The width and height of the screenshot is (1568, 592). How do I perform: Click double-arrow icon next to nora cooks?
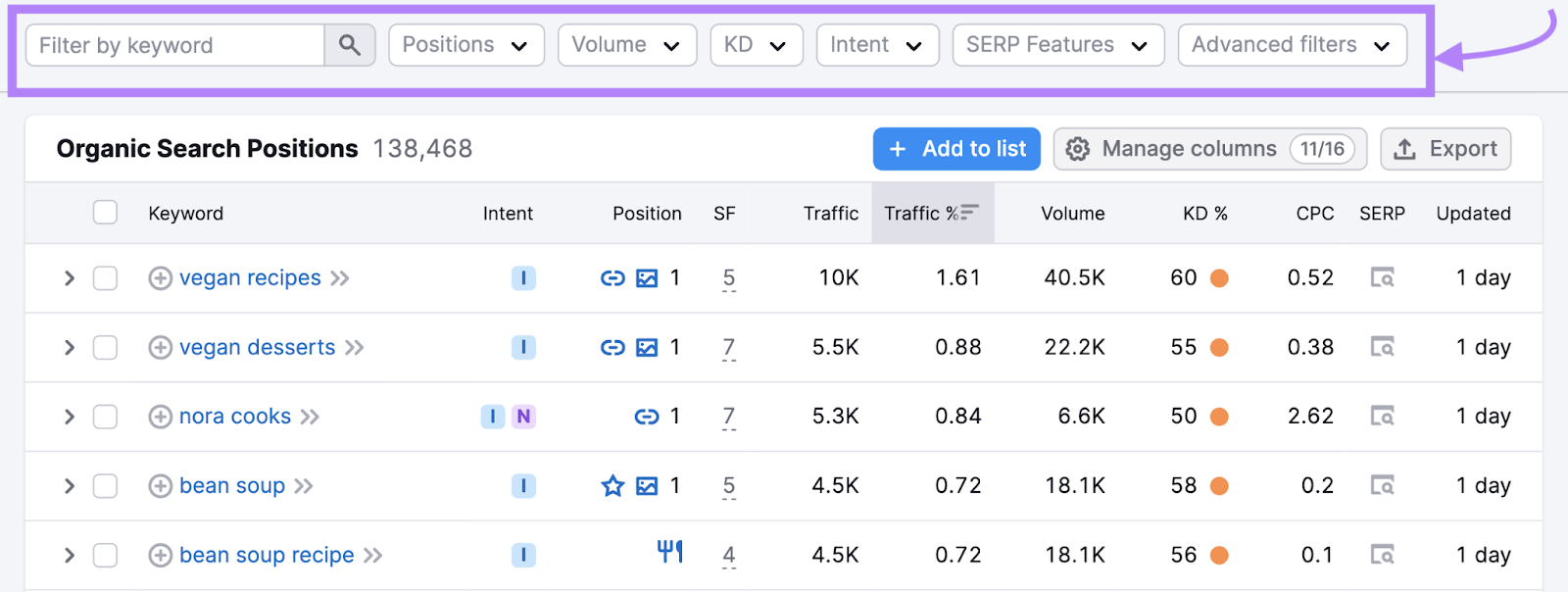[x=310, y=417]
